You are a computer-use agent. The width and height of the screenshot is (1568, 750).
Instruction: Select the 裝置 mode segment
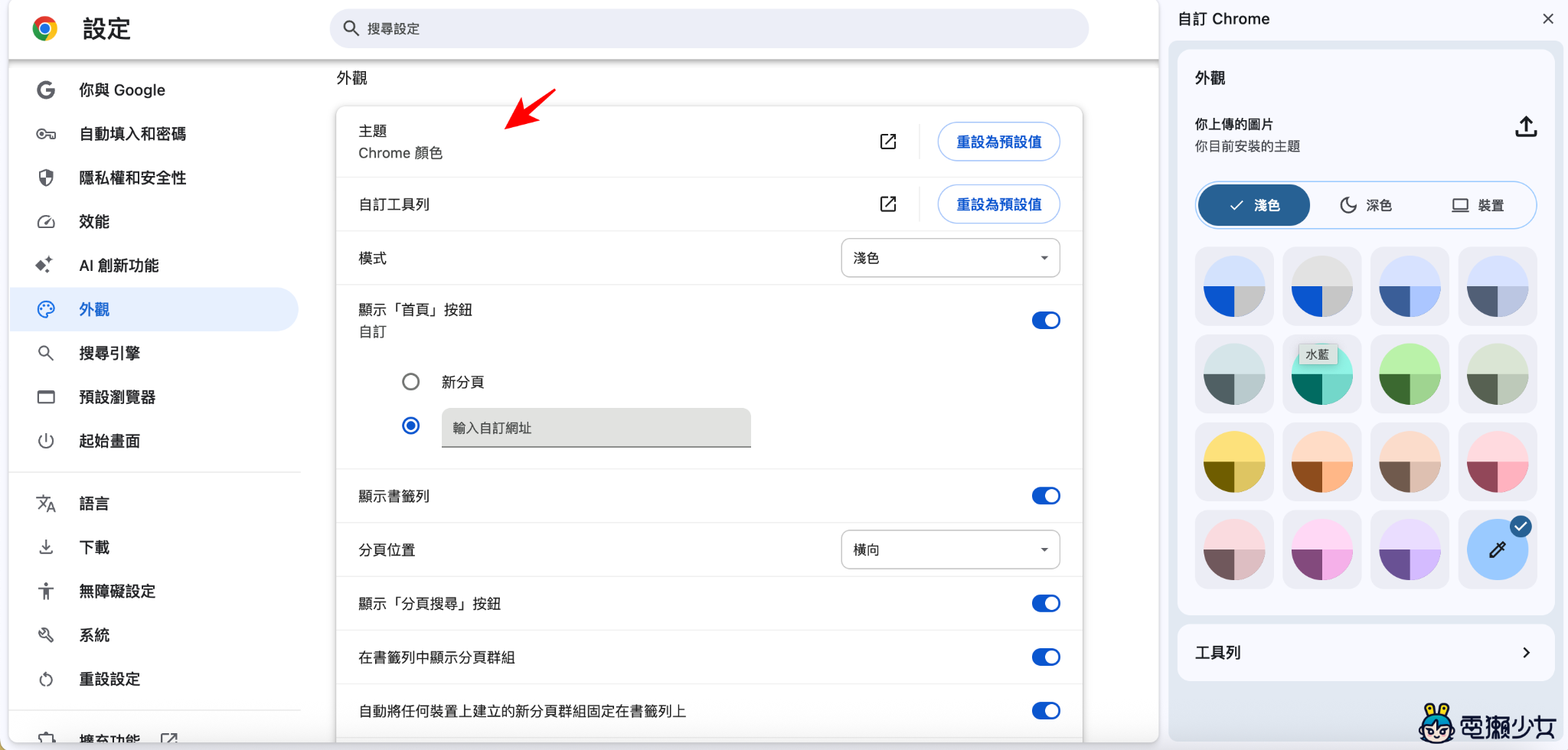(1478, 205)
